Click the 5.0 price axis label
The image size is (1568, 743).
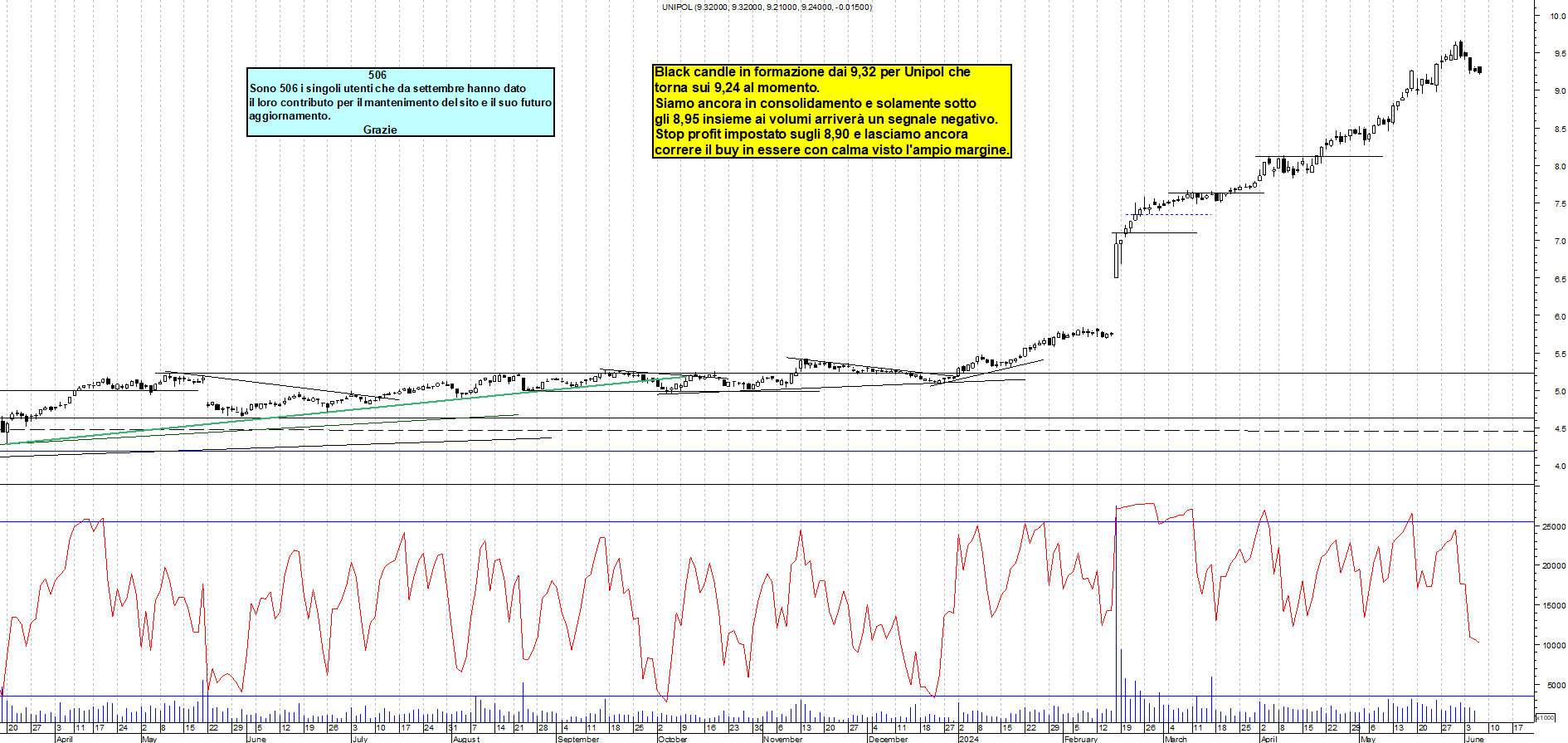coord(1560,391)
